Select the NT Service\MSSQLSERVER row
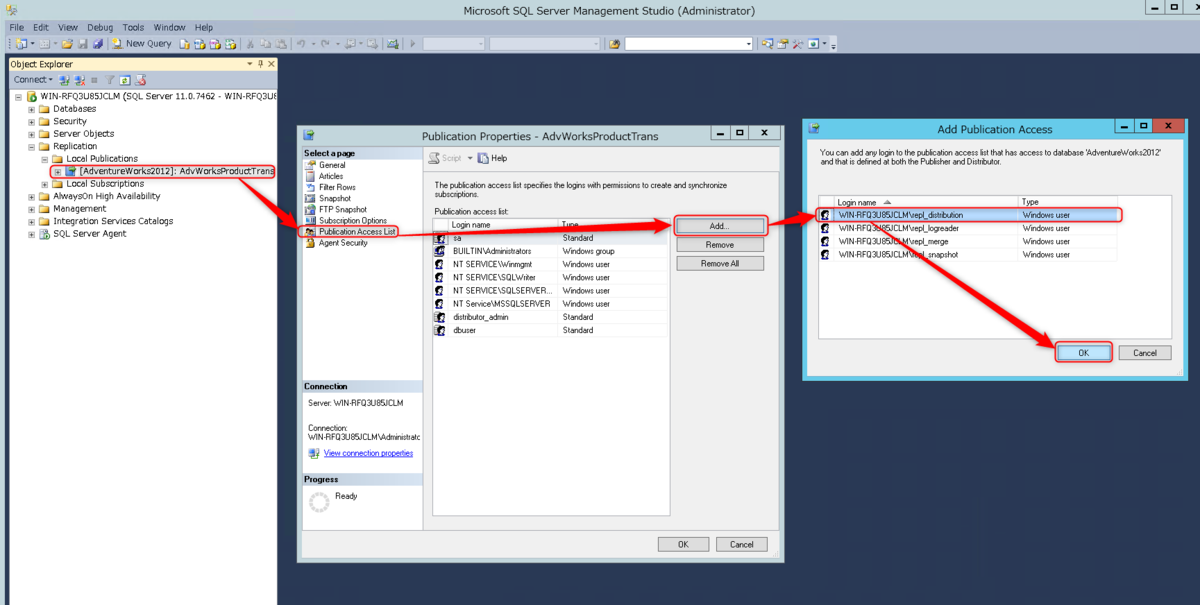 click(551, 304)
